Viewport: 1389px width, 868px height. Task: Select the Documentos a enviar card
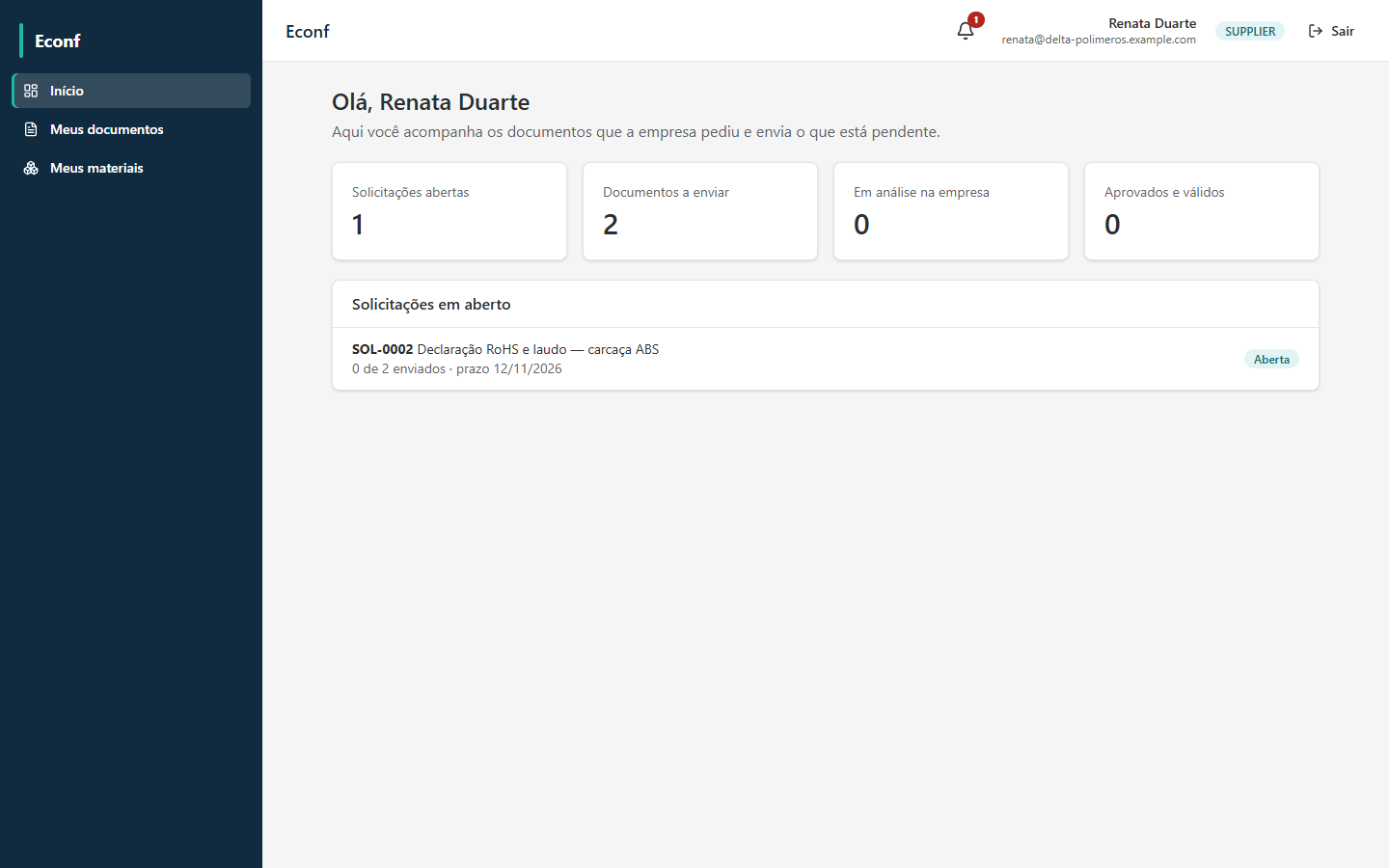pyautogui.click(x=700, y=211)
